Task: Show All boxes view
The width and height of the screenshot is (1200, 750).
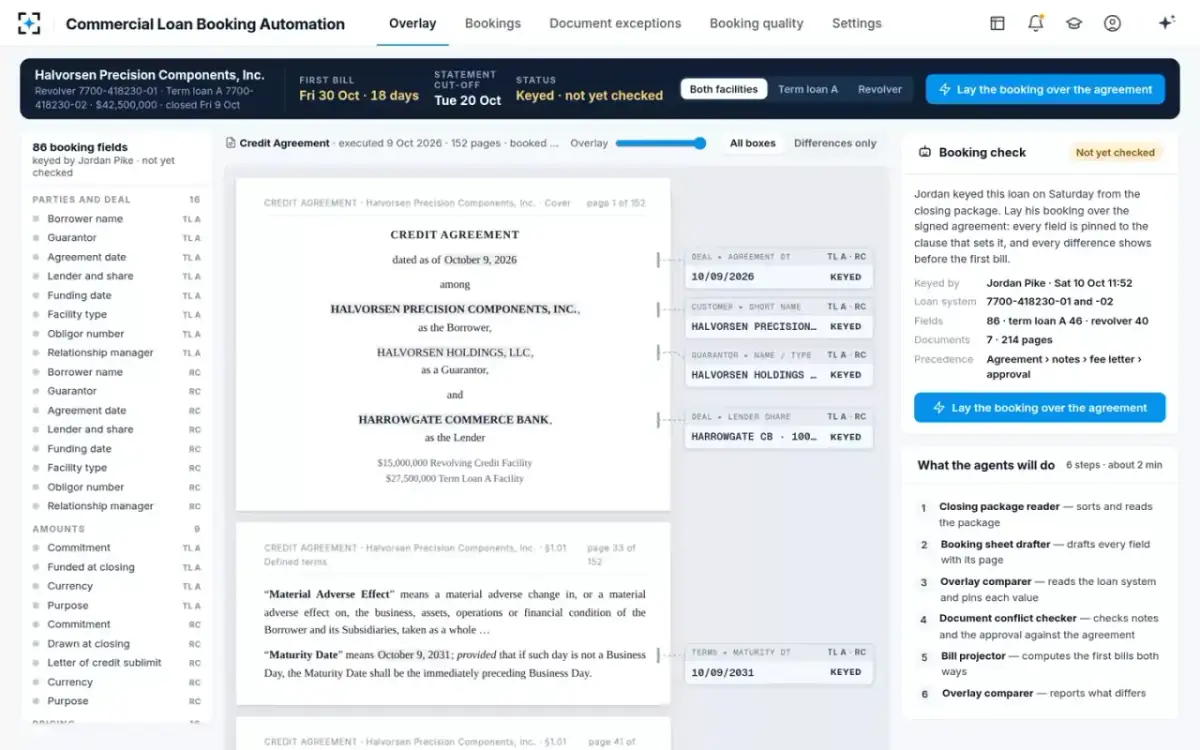Action: (x=753, y=143)
